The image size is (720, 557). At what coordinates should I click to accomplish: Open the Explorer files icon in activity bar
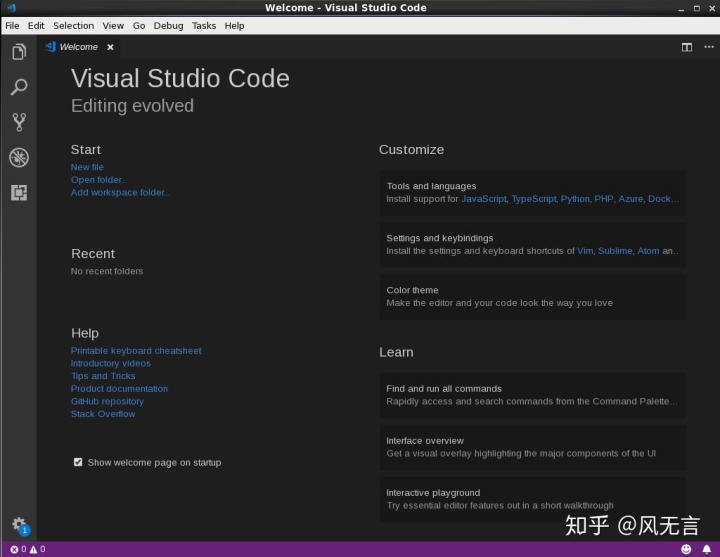(x=19, y=52)
